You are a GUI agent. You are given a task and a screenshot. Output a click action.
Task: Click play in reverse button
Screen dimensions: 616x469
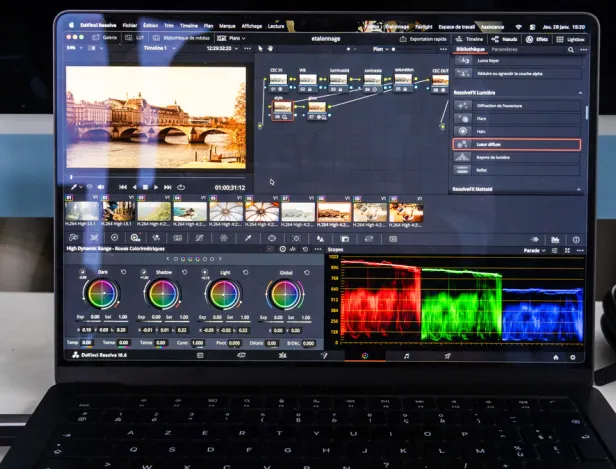point(135,187)
